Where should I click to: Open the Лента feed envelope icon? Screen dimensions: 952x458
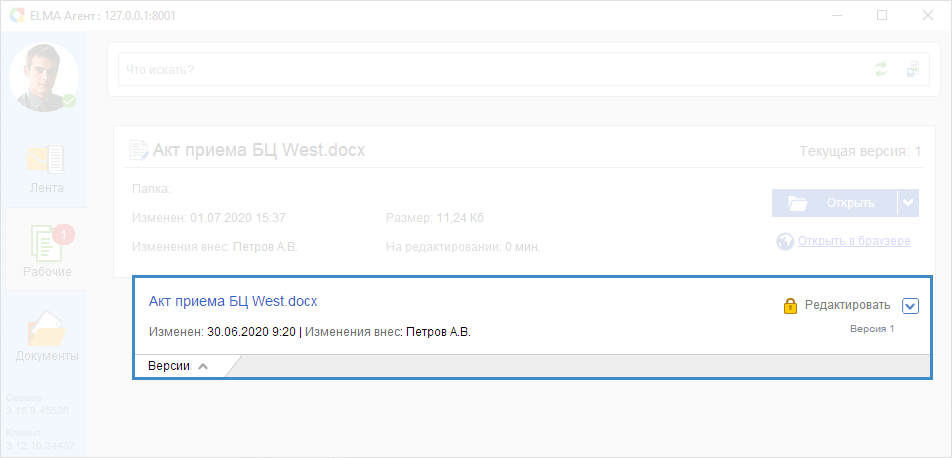point(46,159)
